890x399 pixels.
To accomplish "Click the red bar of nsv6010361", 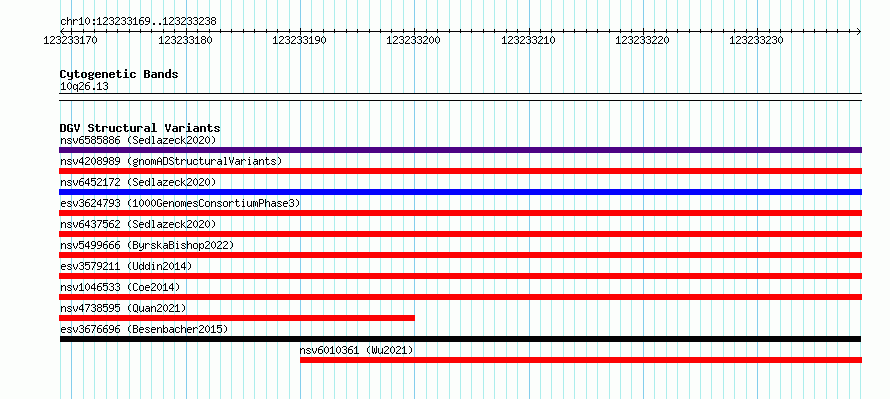I will point(581,360).
